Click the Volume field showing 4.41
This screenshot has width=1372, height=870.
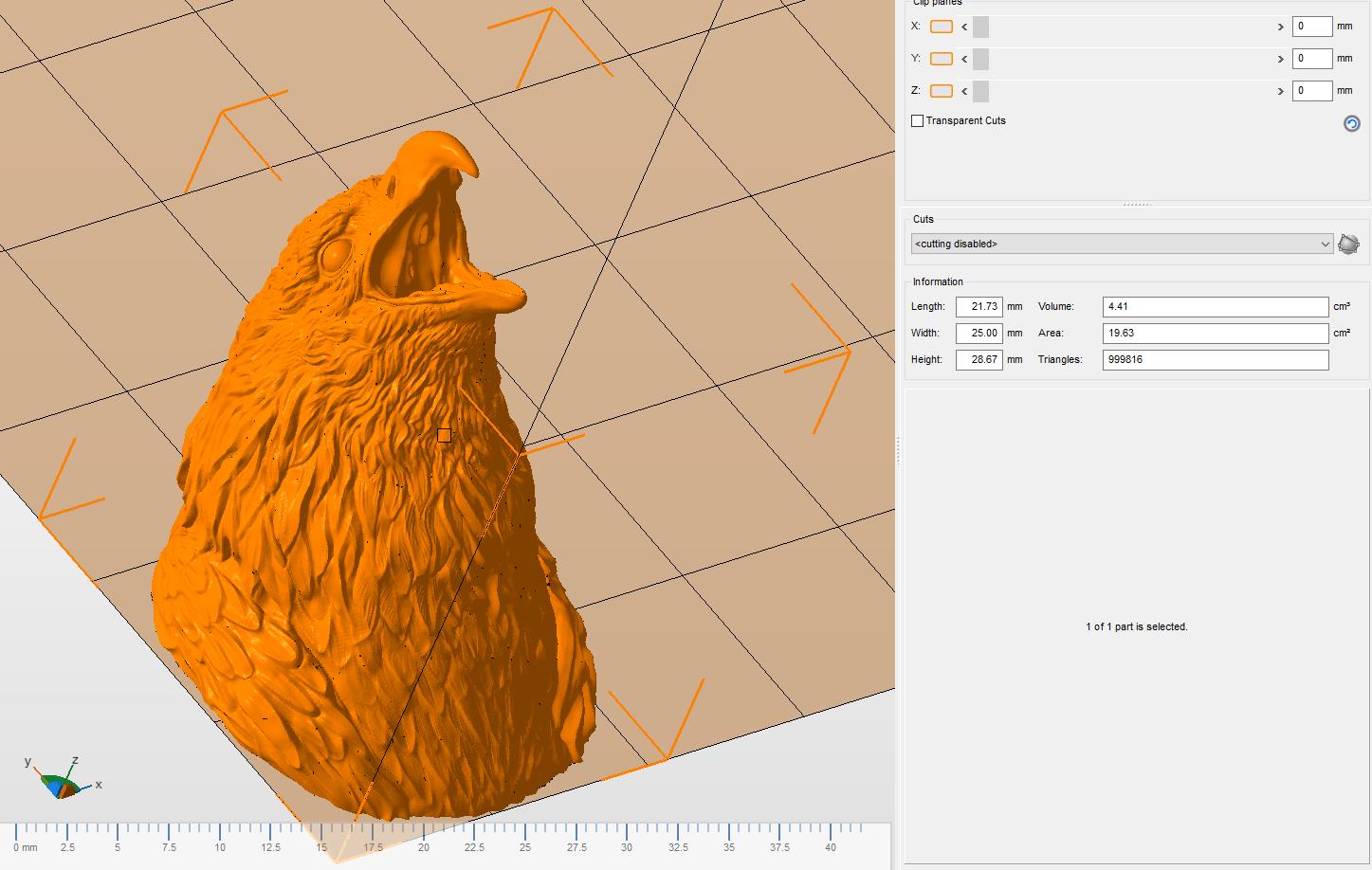click(x=1214, y=306)
